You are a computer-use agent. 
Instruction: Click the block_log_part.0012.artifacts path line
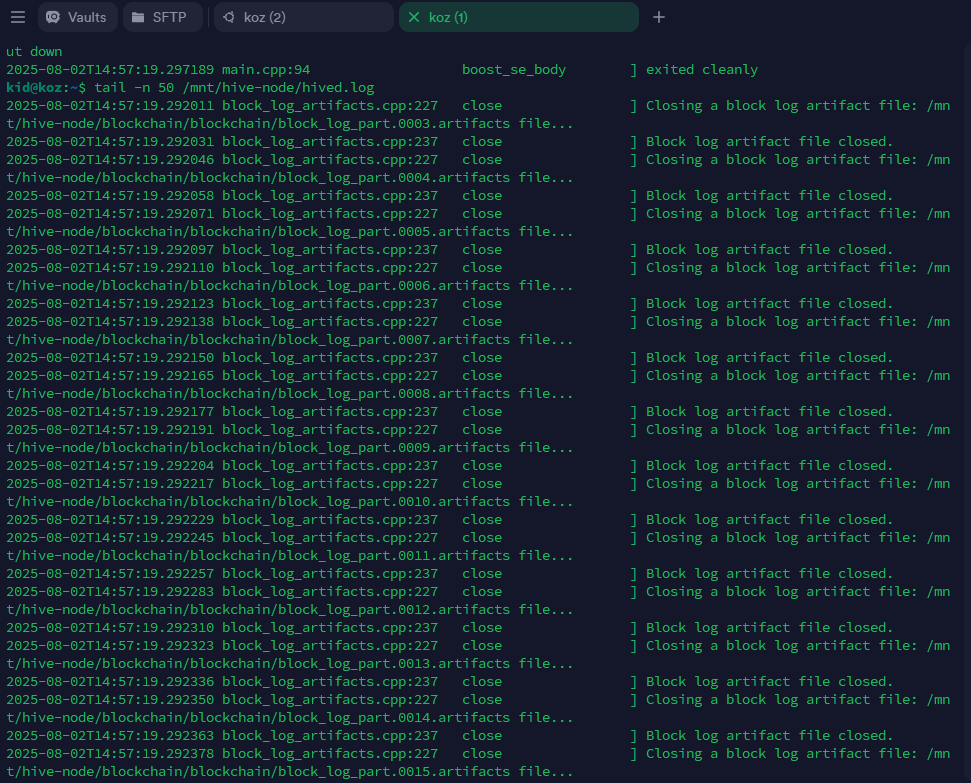pos(290,610)
